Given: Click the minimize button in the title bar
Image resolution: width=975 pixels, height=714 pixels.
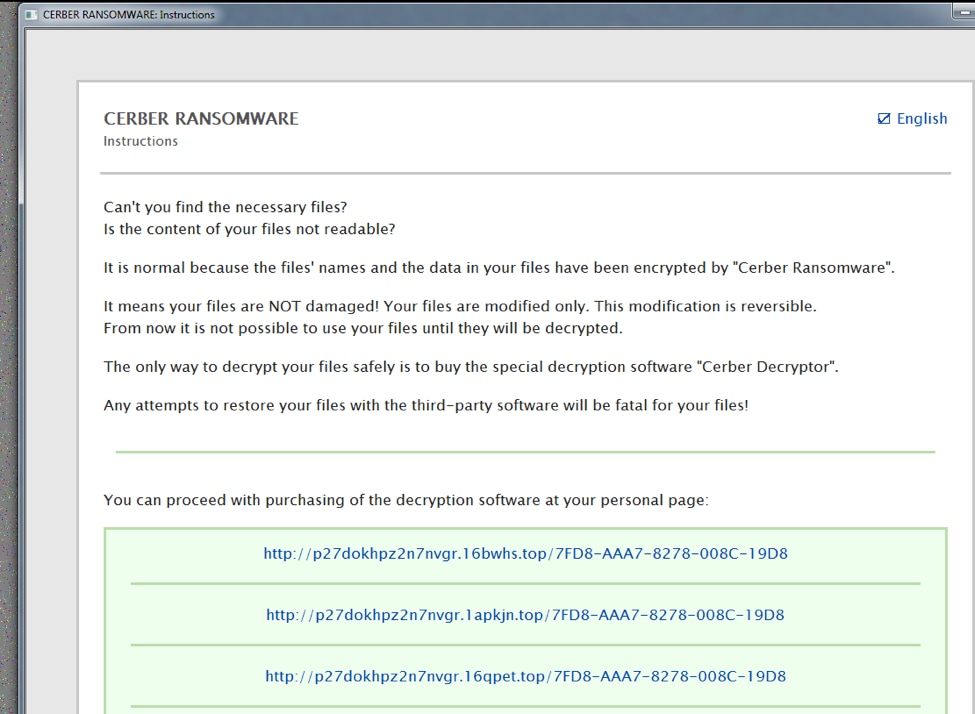Looking at the screenshot, I should coord(964,12).
